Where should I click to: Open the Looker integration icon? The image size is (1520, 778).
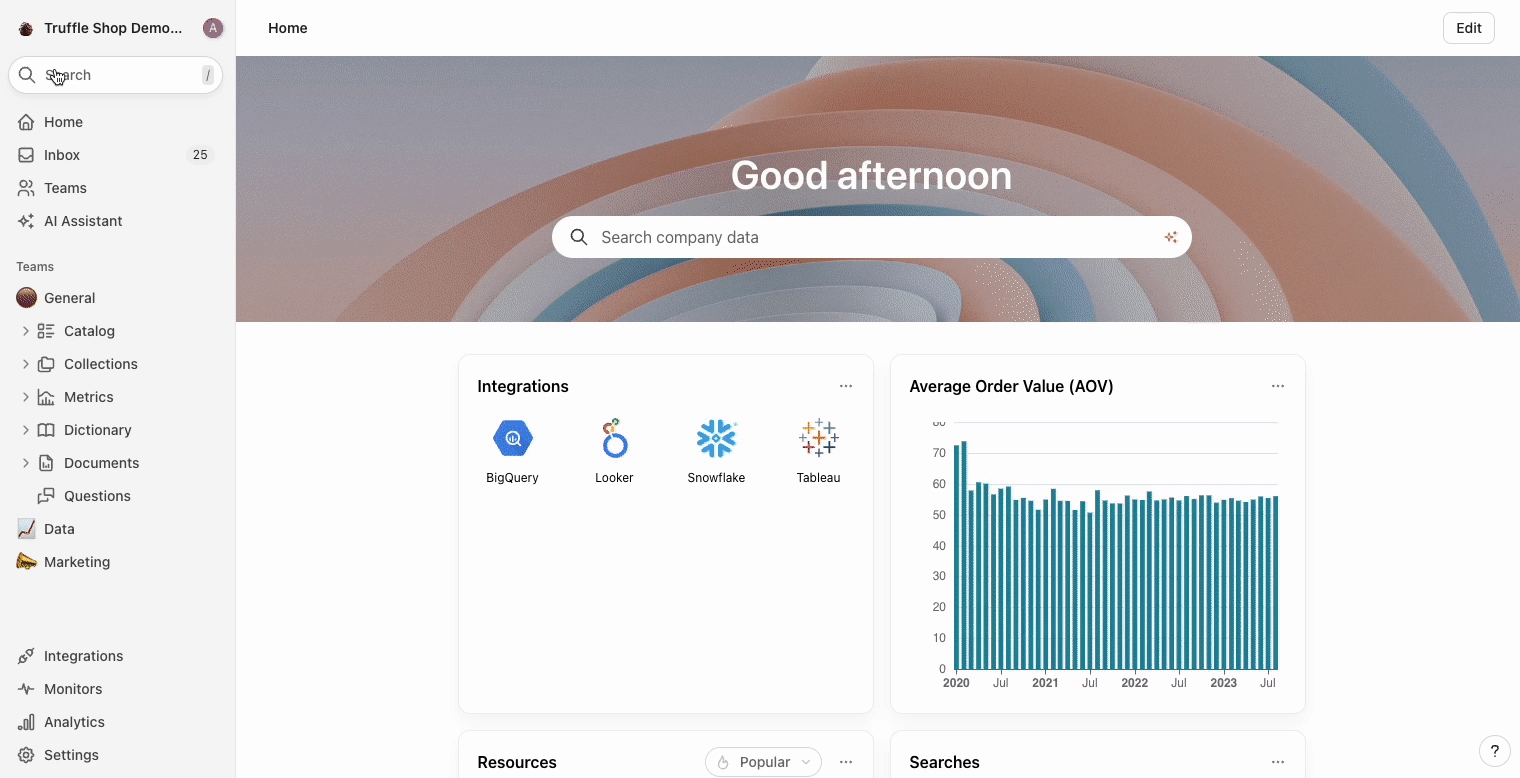614,439
